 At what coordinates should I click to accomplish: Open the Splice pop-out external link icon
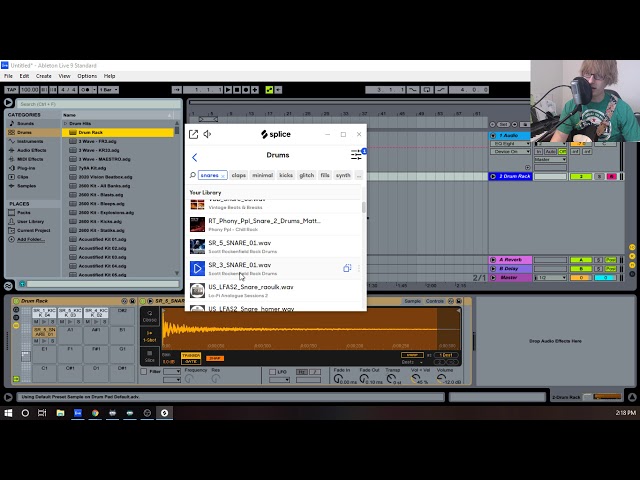tap(193, 134)
